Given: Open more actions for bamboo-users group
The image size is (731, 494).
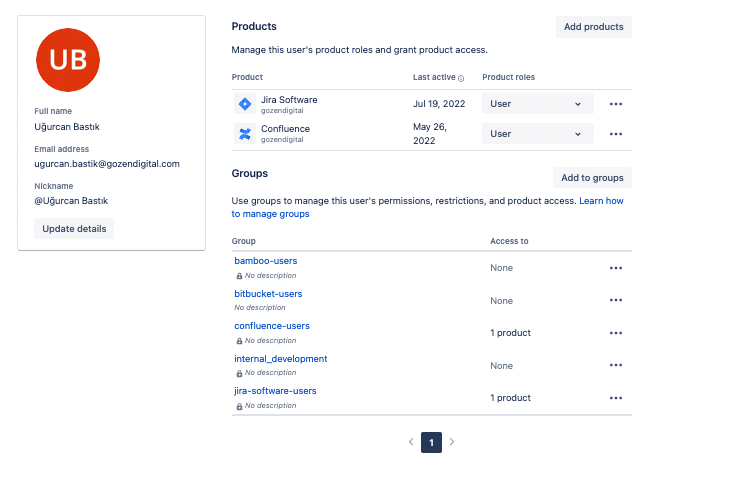Looking at the screenshot, I should (616, 268).
